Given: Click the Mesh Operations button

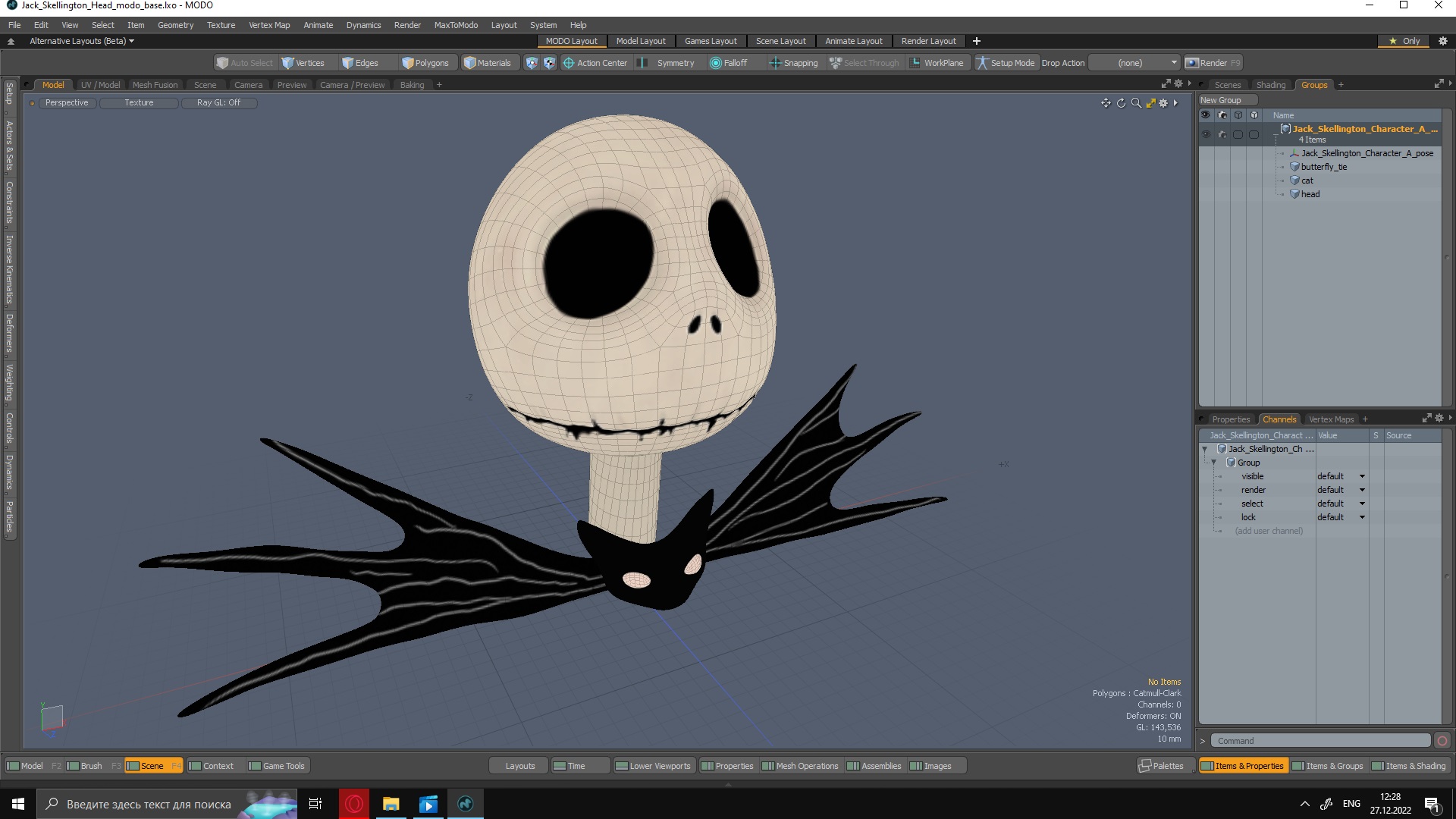Looking at the screenshot, I should point(800,766).
